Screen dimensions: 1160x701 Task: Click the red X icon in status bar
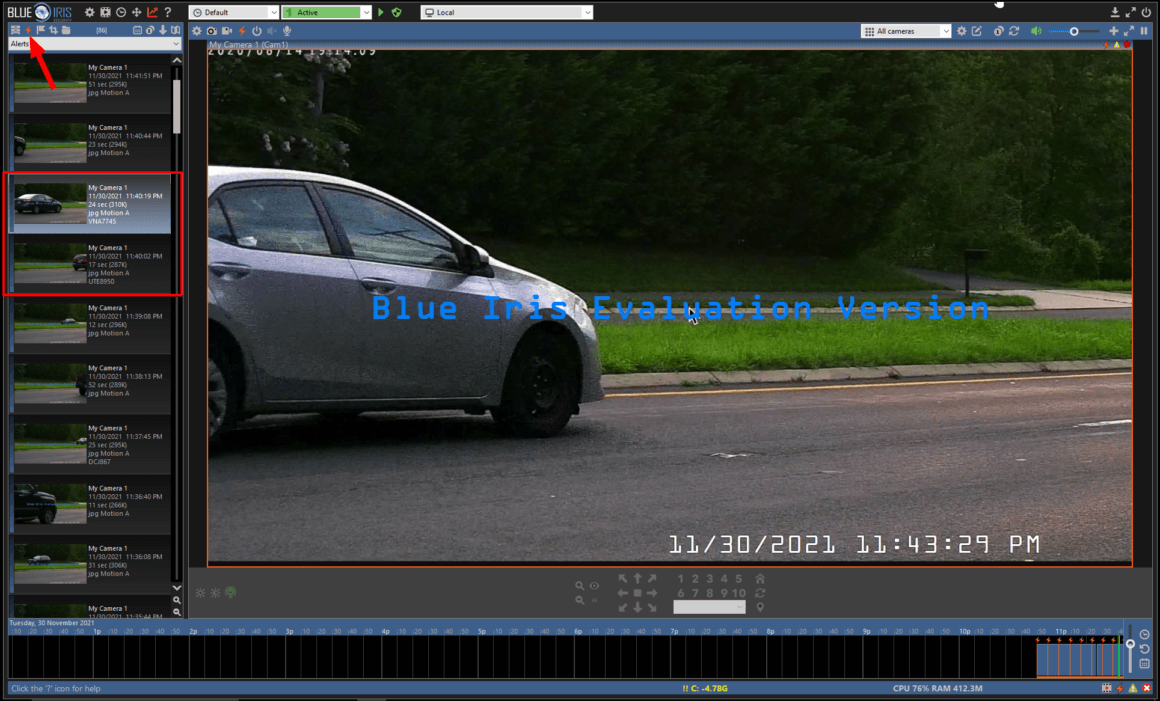(x=1147, y=688)
